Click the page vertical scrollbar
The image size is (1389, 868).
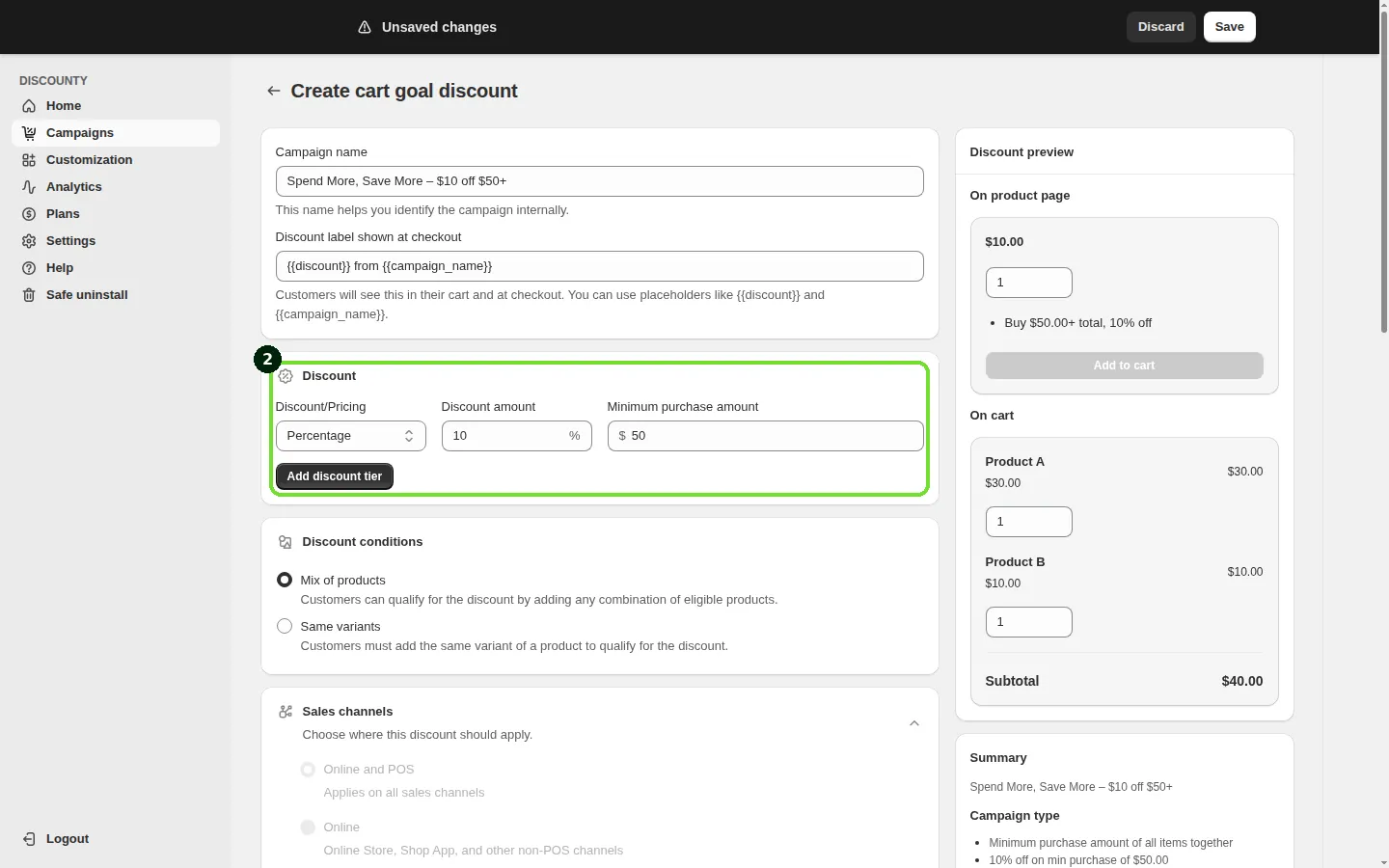1383,174
